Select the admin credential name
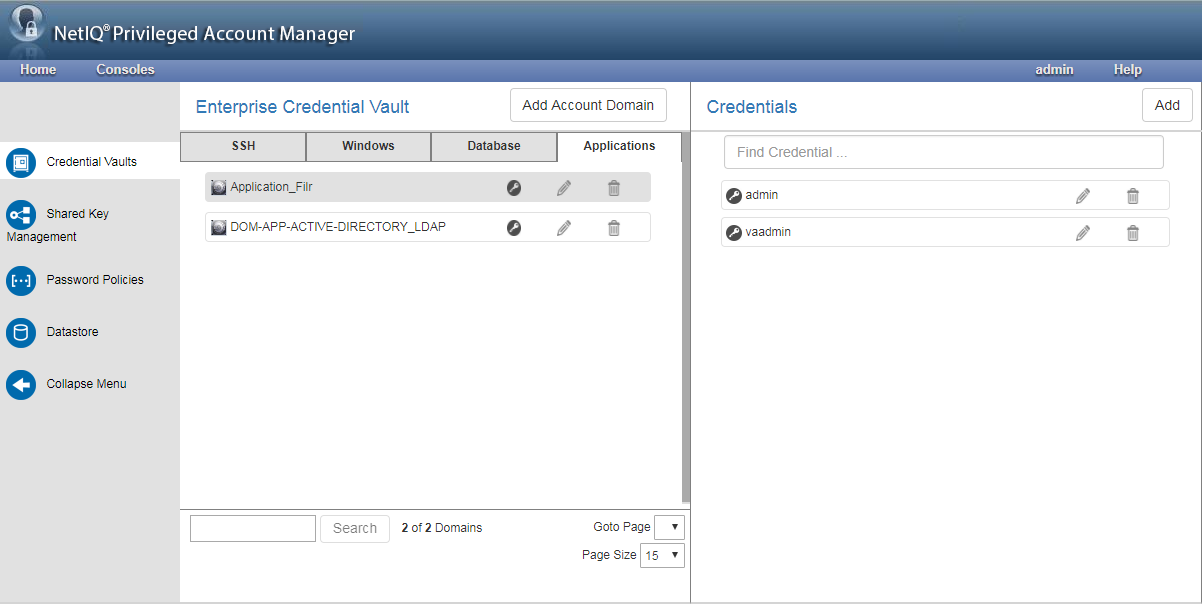Viewport: 1202px width, 604px height. pos(762,195)
